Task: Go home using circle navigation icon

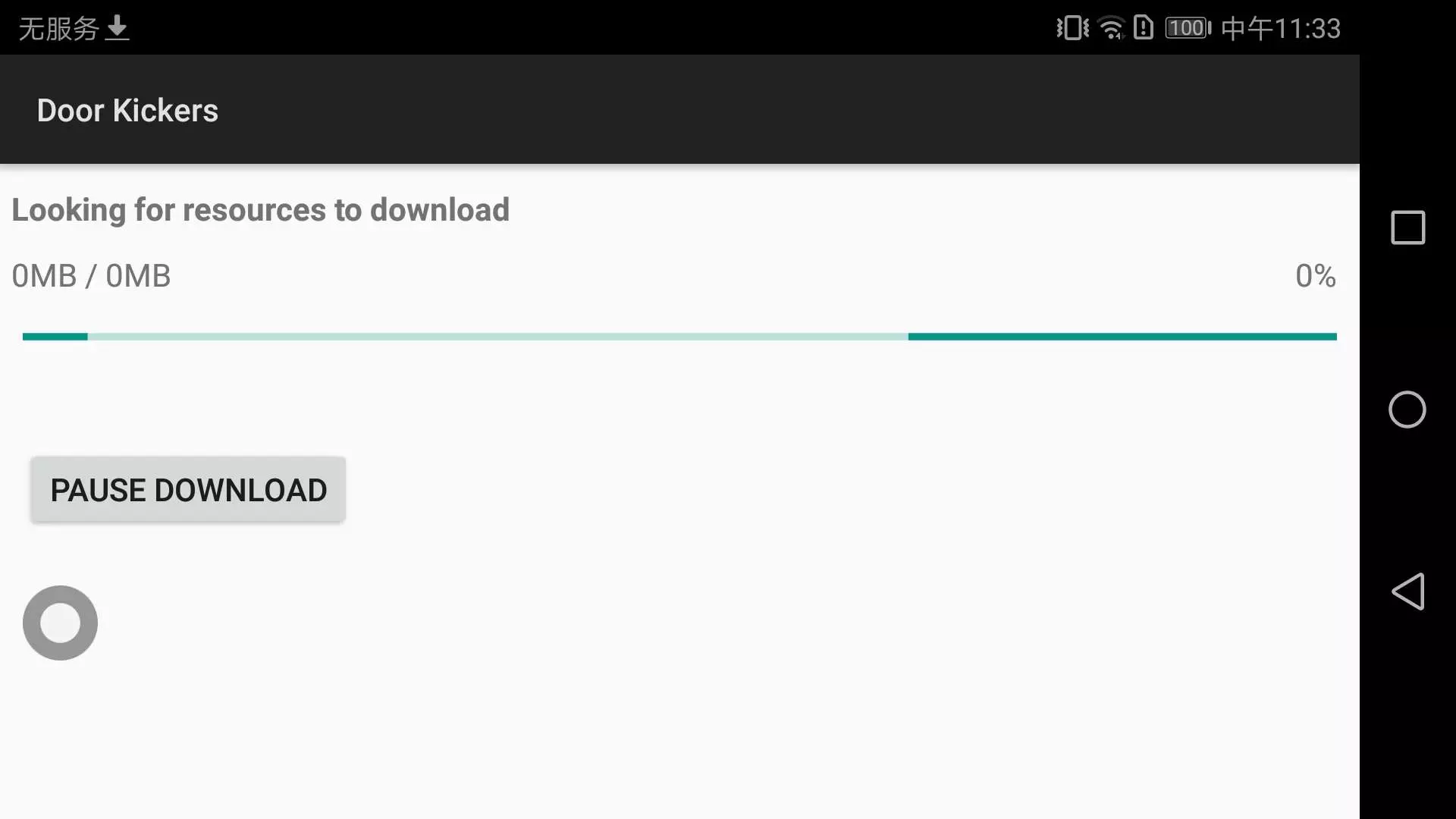Action: (1407, 409)
